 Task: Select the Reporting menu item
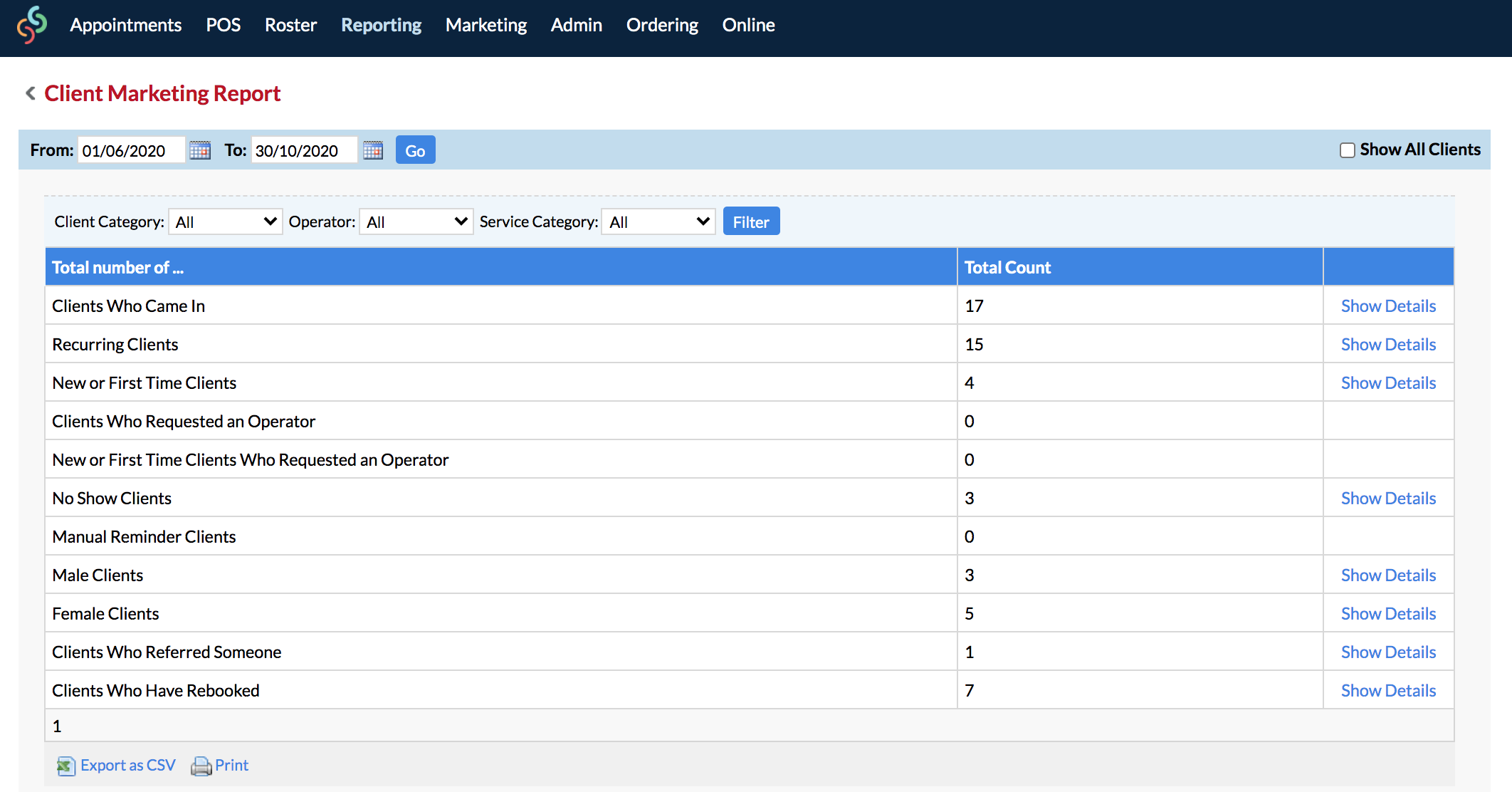point(382,25)
